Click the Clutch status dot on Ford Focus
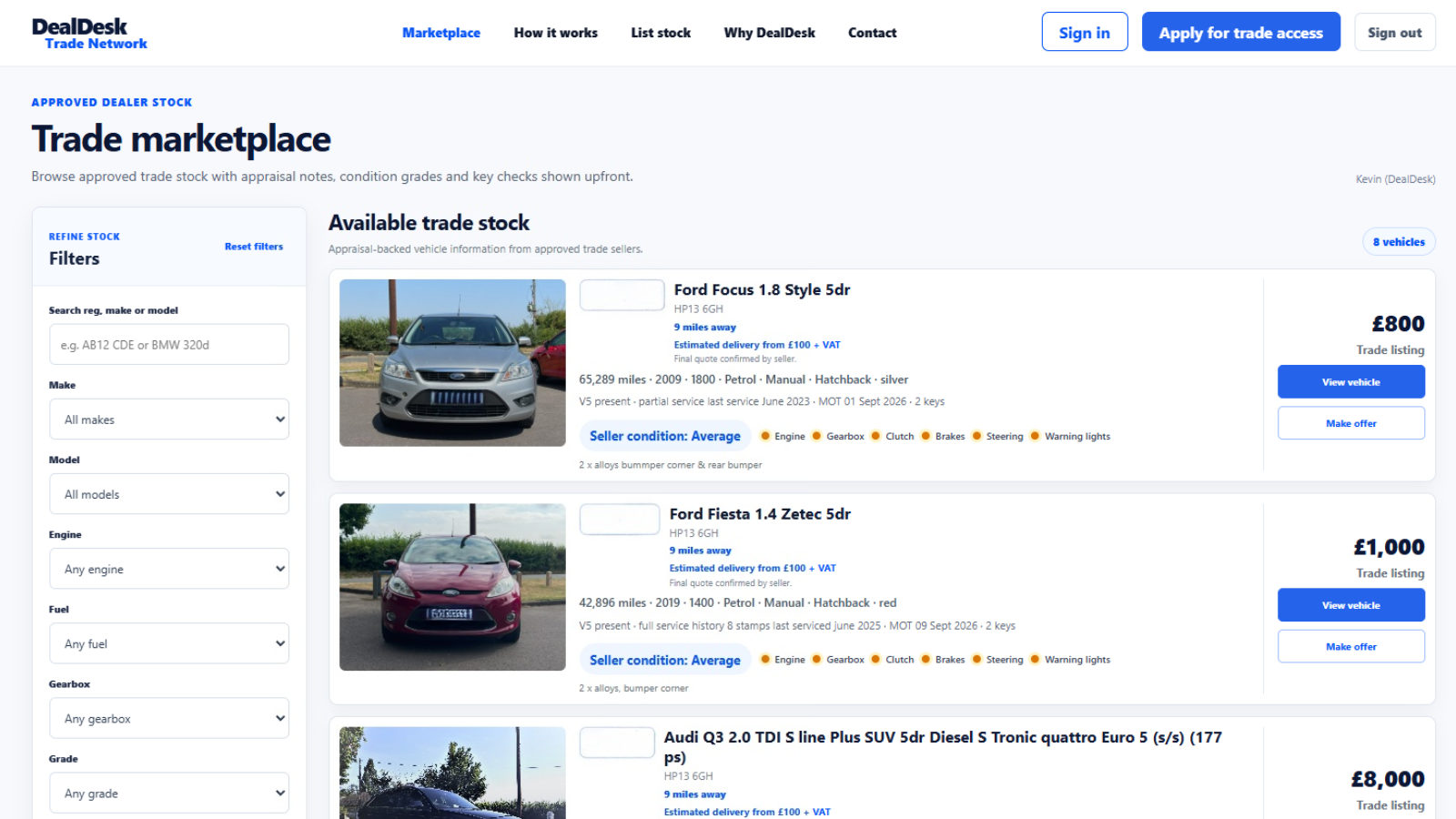Screen dimensions: 1456x819 [876, 436]
